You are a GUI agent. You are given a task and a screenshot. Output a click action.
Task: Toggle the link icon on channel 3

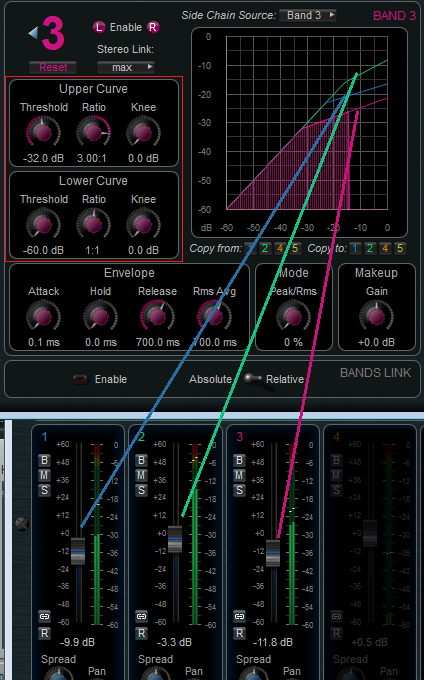pyautogui.click(x=239, y=616)
